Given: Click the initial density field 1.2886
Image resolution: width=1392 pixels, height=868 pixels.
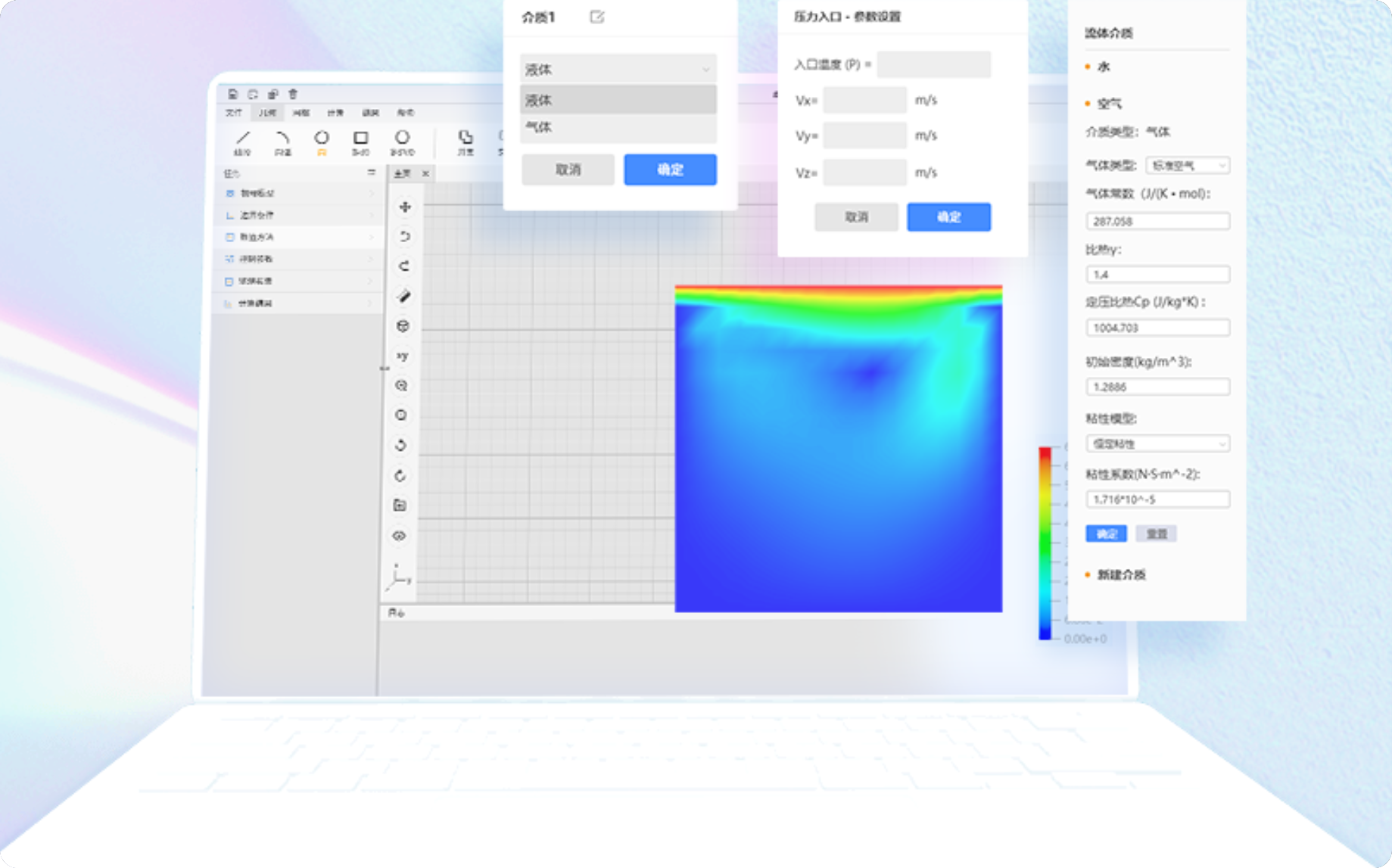Looking at the screenshot, I should [1157, 387].
